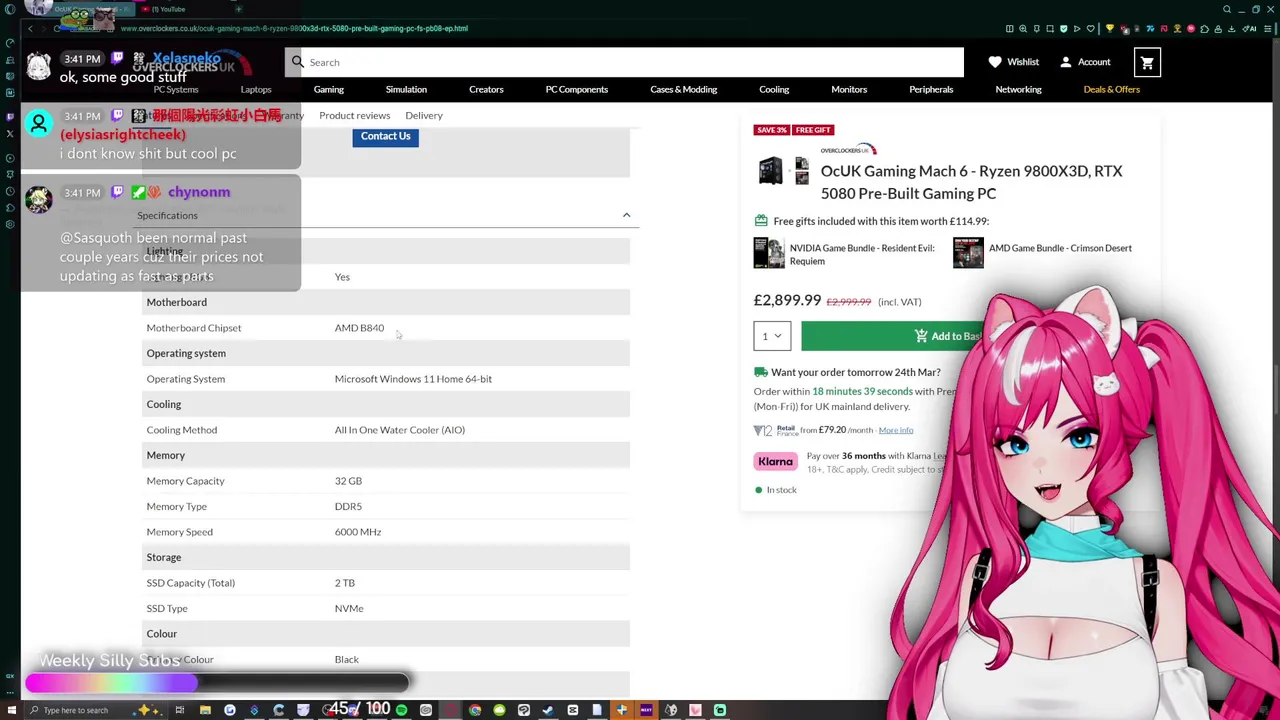Open the PC Systems menu
Screen dimensions: 1280x720
(x=176, y=89)
